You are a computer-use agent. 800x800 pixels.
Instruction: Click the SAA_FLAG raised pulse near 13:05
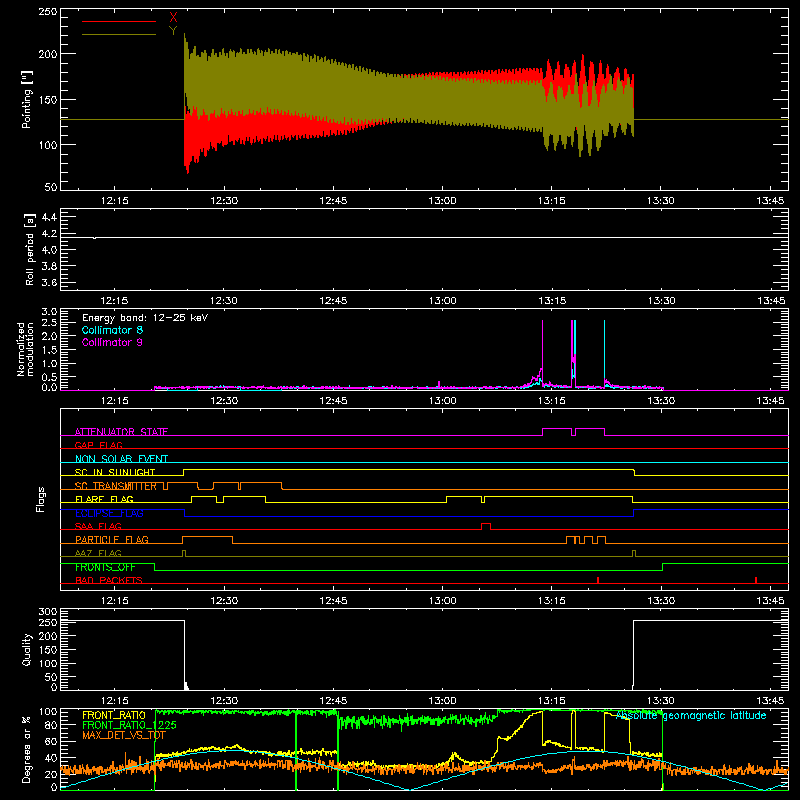point(486,527)
